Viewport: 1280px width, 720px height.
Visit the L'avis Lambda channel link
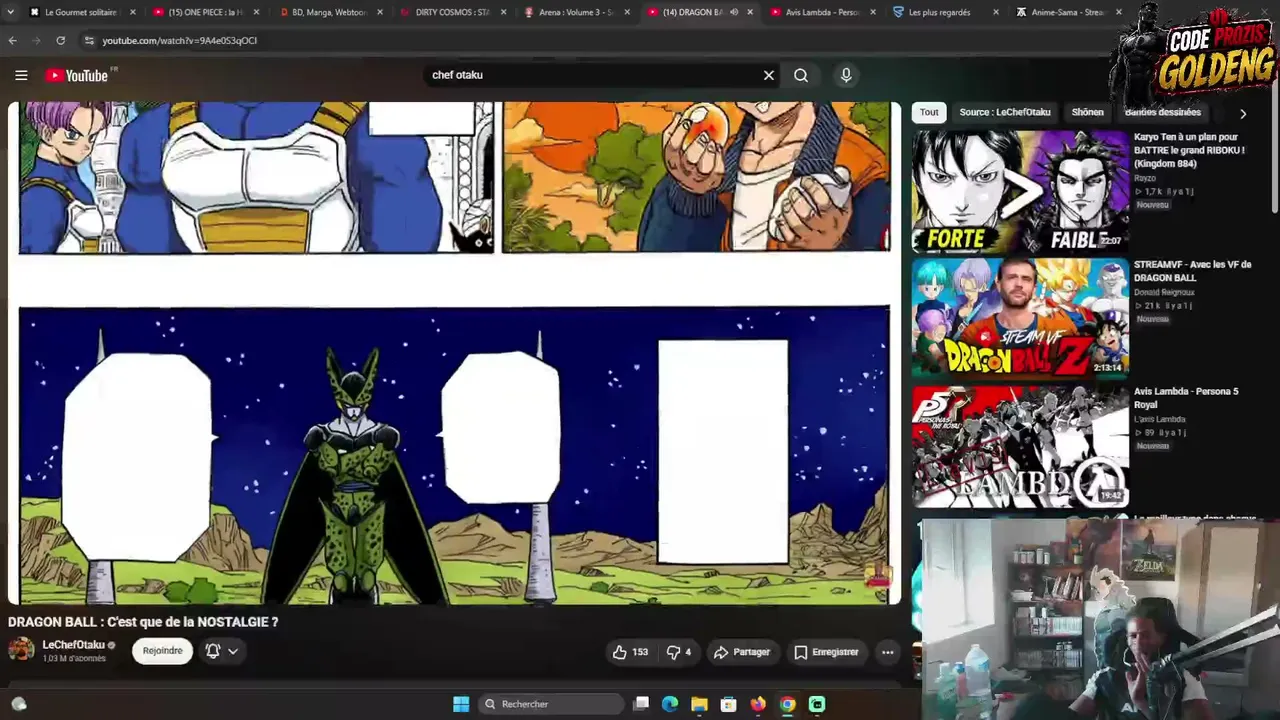(x=1160, y=419)
